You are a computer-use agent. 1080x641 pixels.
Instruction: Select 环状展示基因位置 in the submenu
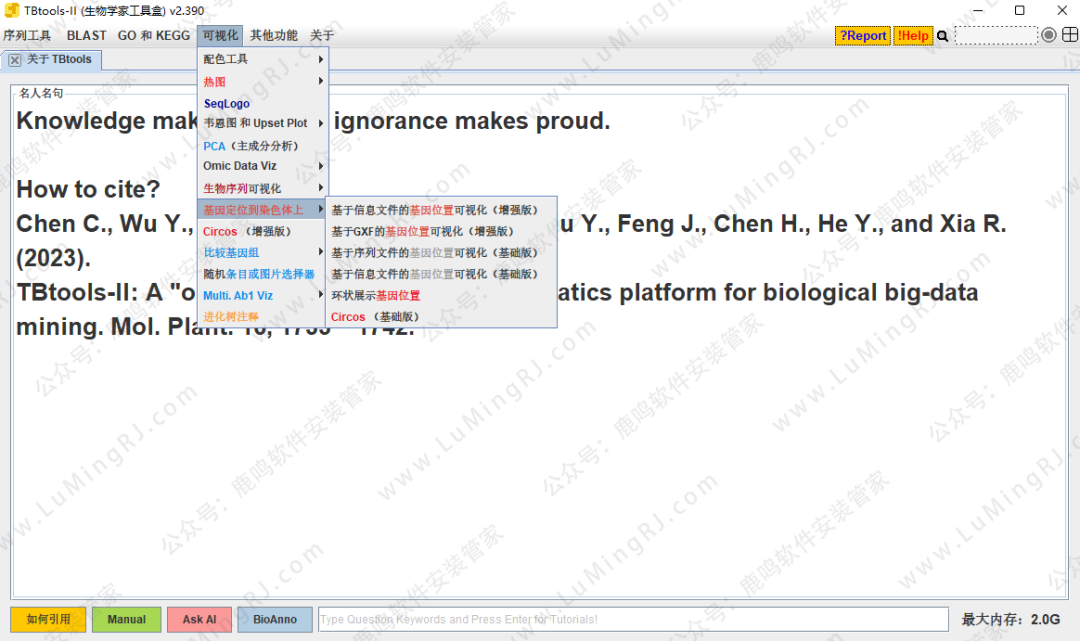click(376, 296)
